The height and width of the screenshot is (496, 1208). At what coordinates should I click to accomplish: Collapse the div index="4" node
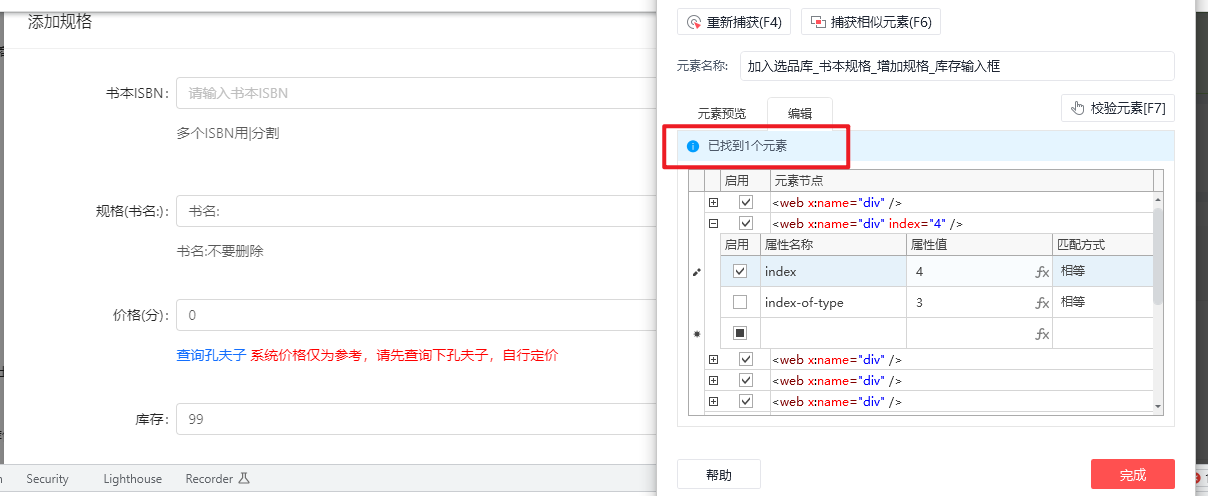click(713, 223)
